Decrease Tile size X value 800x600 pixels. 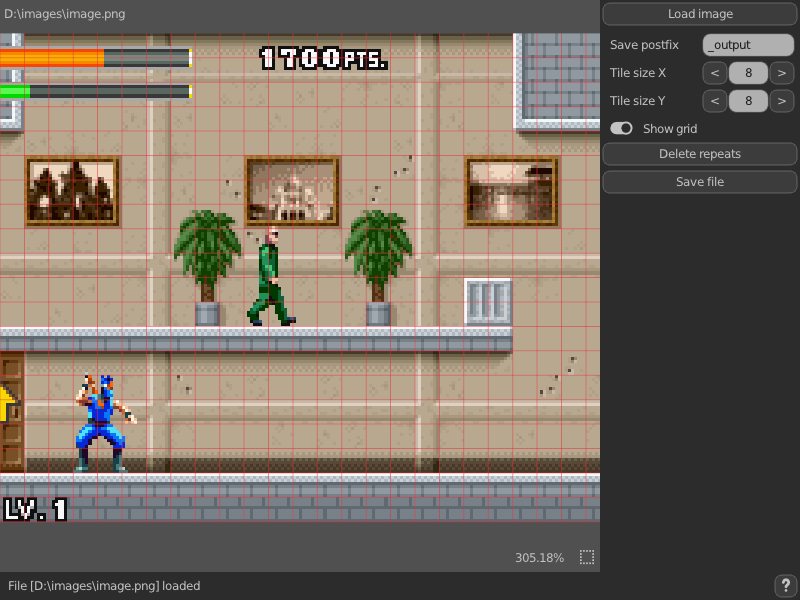click(715, 73)
